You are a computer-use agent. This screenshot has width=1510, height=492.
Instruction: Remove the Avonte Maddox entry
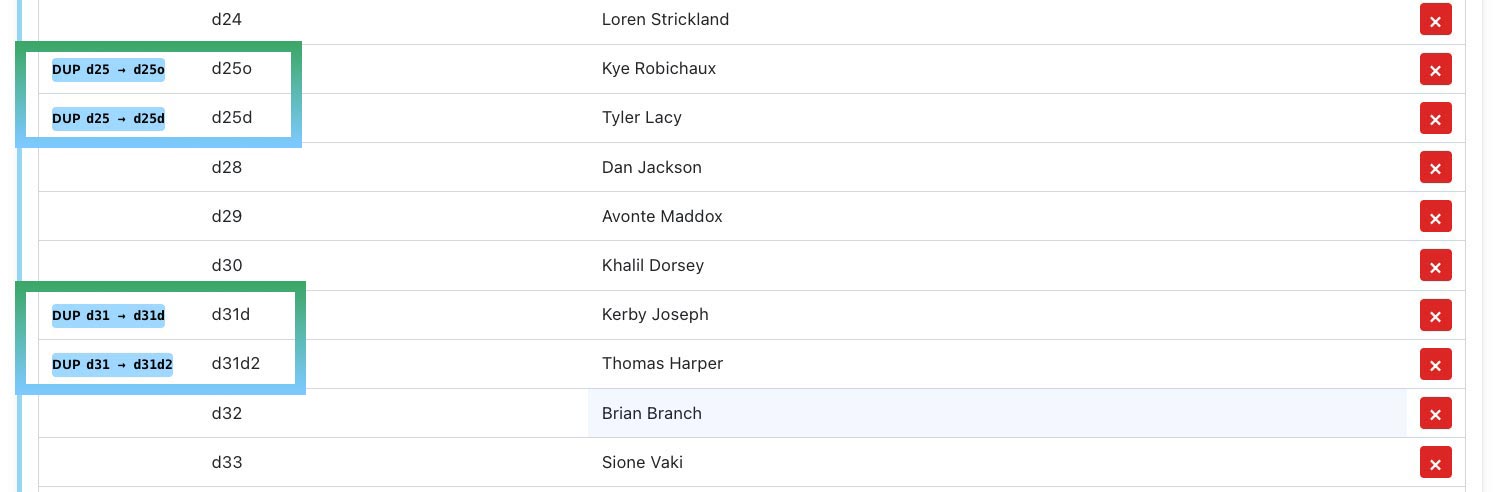click(x=1435, y=216)
